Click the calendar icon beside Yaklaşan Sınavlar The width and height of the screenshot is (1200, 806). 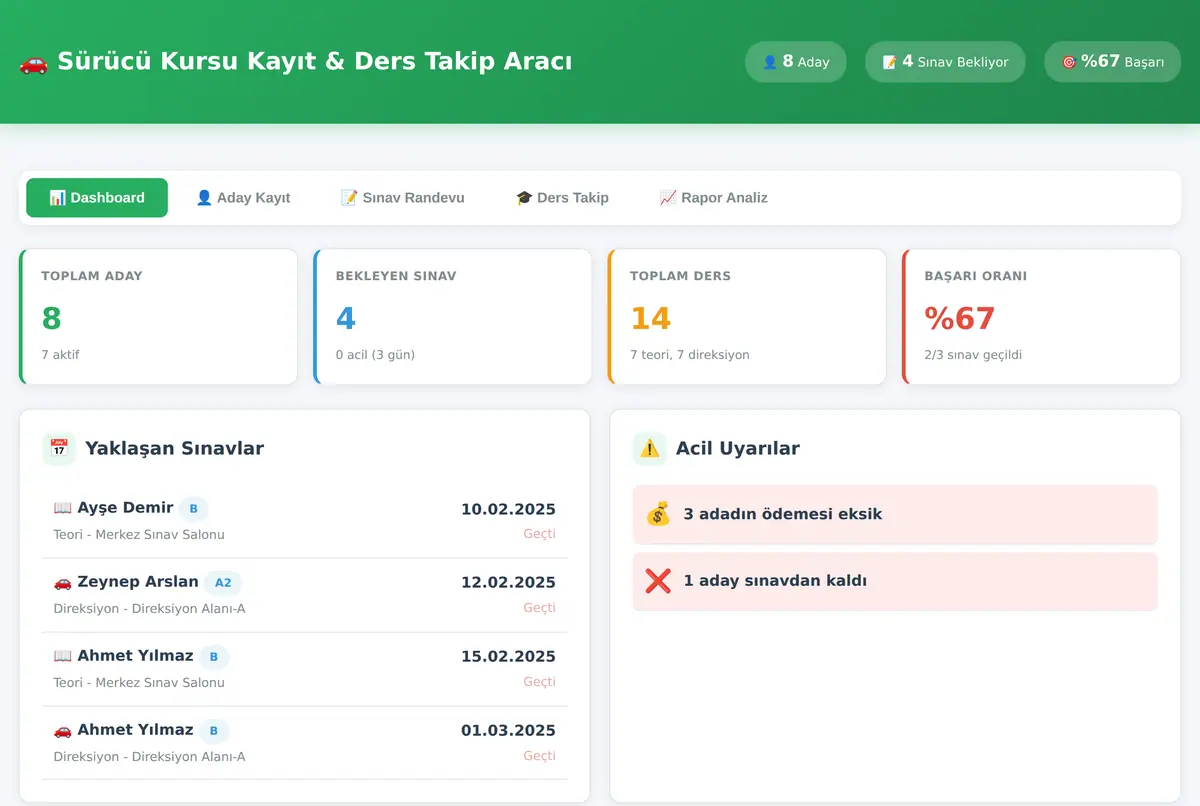pos(59,448)
